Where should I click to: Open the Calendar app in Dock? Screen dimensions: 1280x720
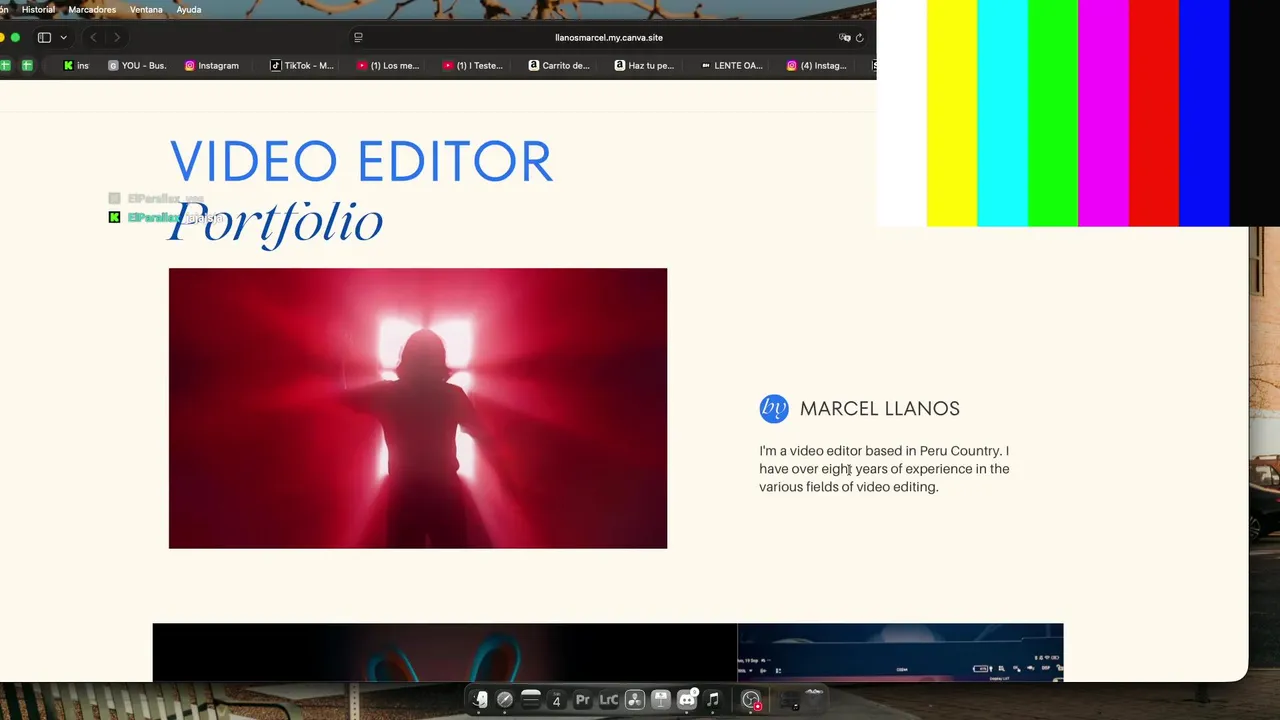pos(556,700)
